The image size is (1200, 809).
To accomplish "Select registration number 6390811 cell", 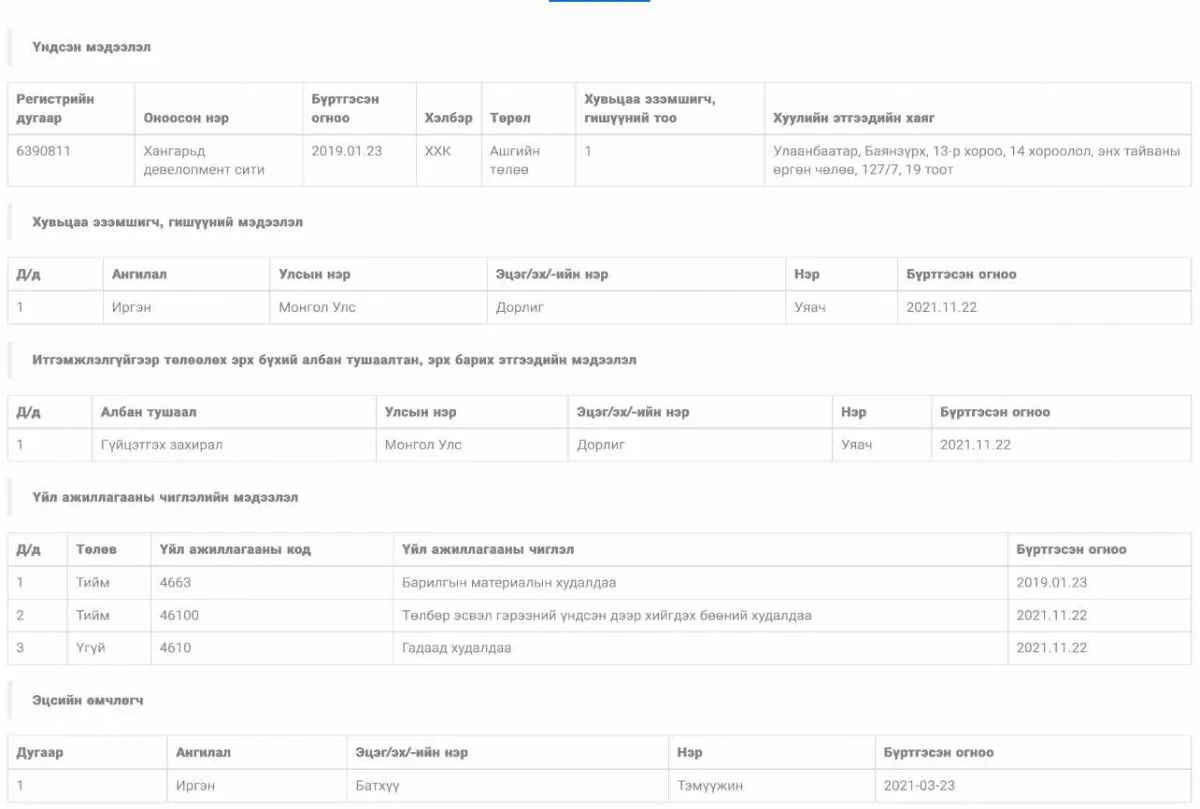I will [71, 161].
